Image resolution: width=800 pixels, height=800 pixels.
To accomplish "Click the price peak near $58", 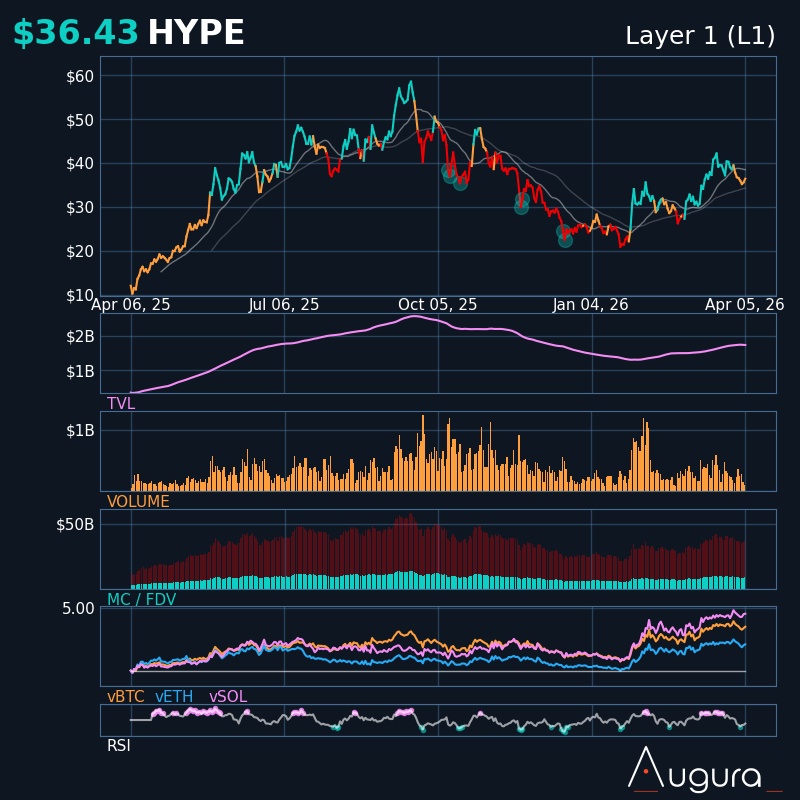I will click(x=410, y=83).
